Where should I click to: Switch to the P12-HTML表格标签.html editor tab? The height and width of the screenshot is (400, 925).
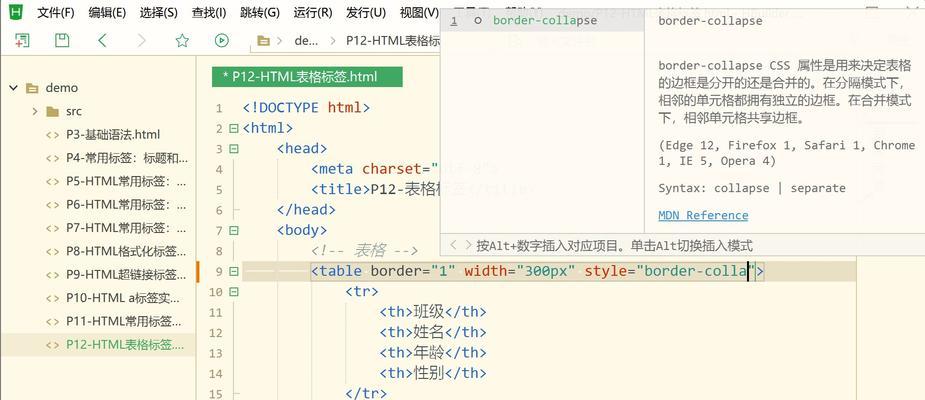pyautogui.click(x=307, y=77)
